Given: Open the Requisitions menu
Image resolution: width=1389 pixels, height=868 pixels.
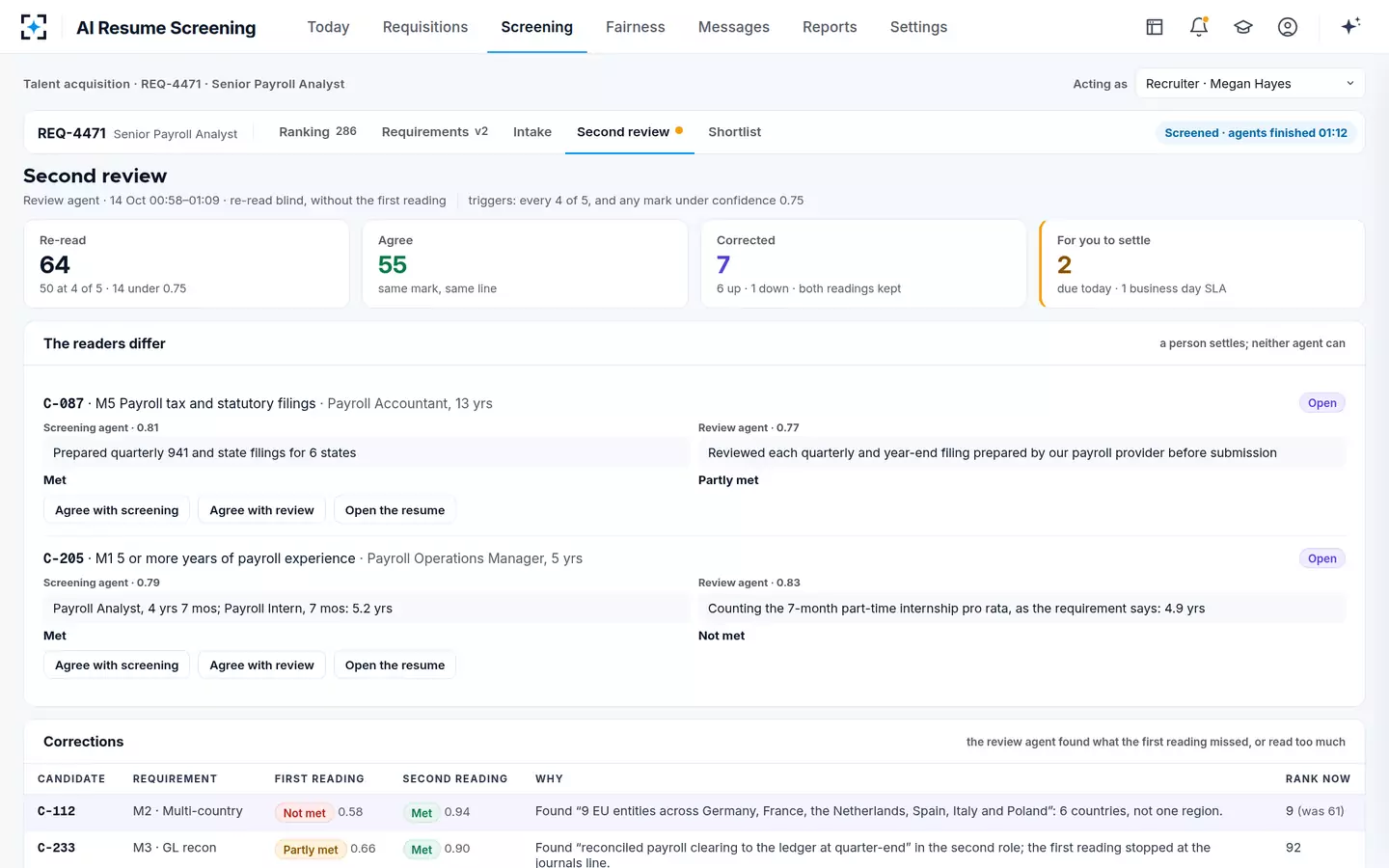Looking at the screenshot, I should 425,27.
